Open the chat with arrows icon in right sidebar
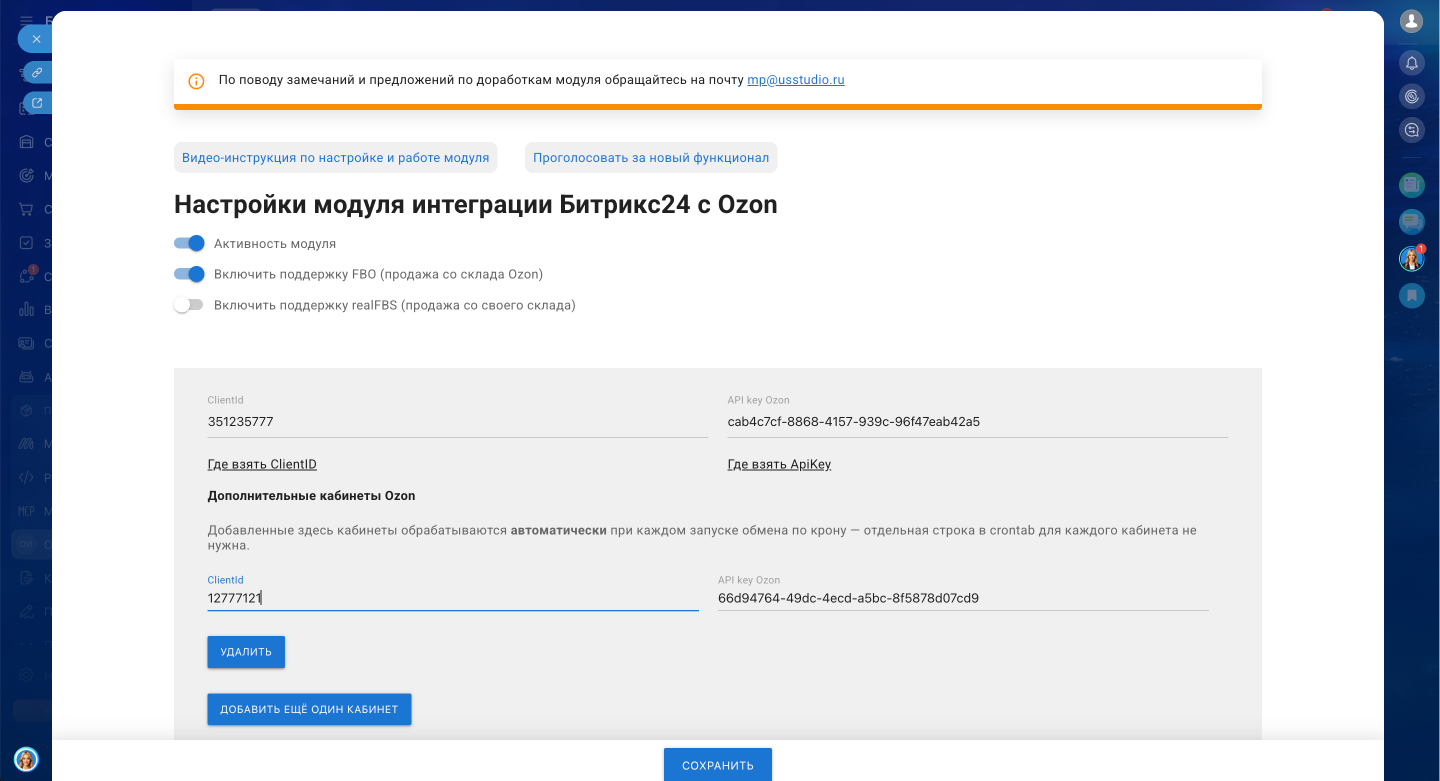 [1411, 129]
